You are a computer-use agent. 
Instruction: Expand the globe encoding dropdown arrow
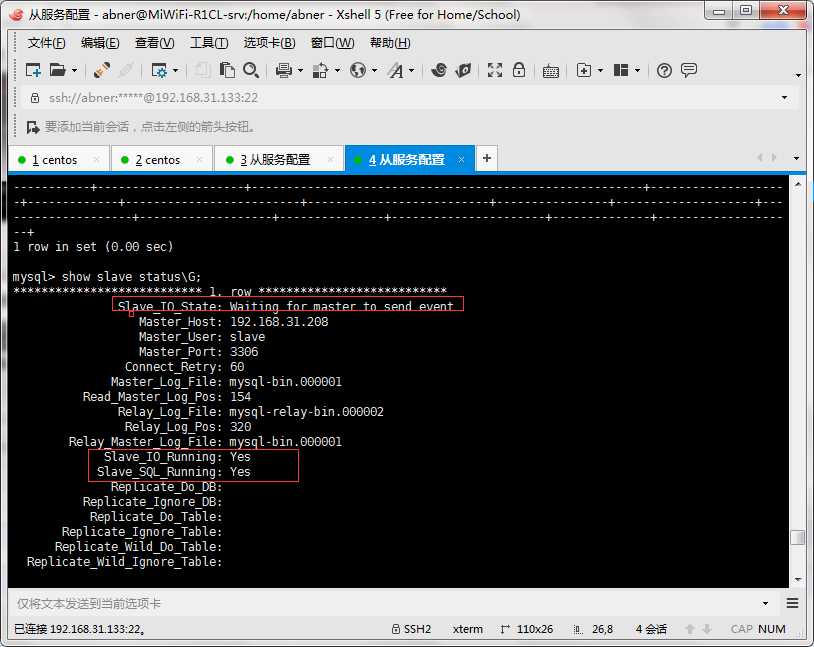click(x=374, y=70)
